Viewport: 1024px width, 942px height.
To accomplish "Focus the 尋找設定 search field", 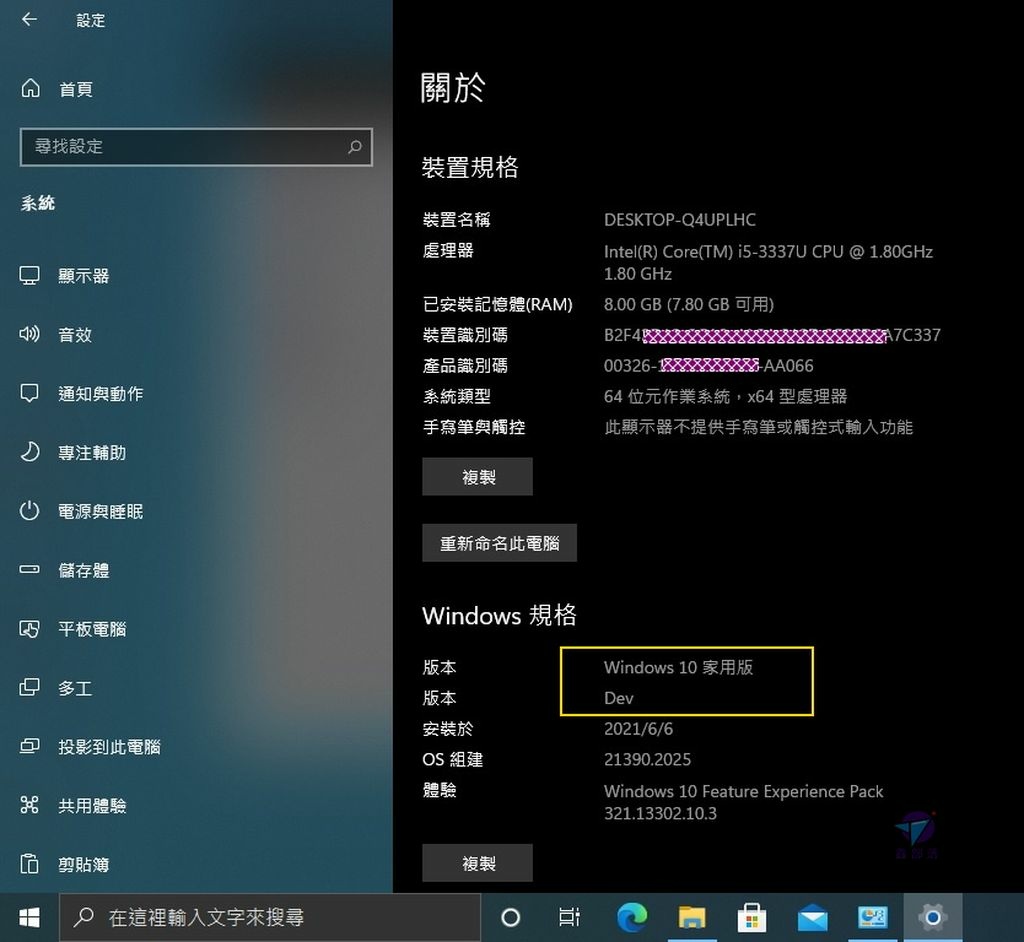I will pos(196,146).
